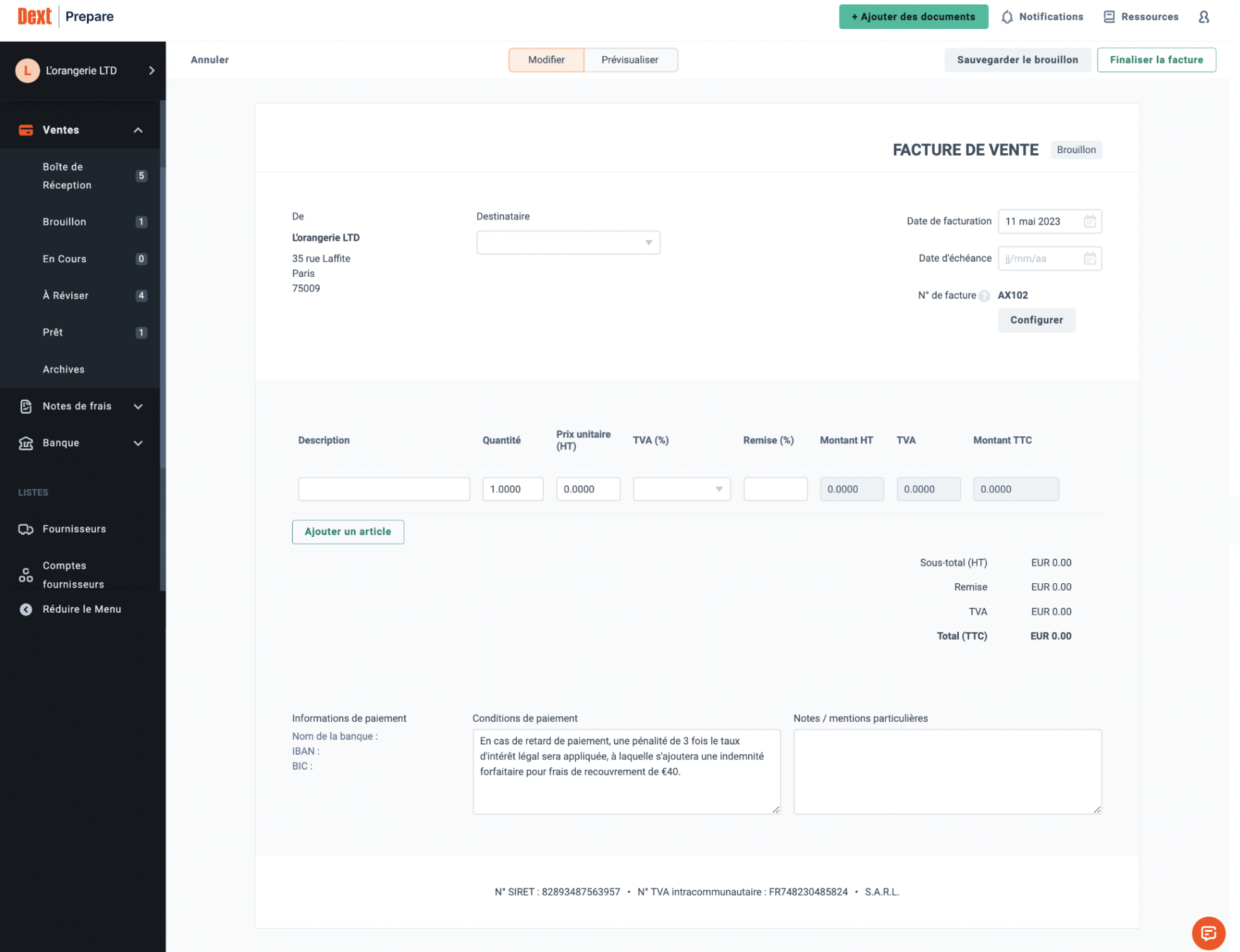Click the Comptes fournisseurs icon
Viewport: 1240px width, 952px height.
pos(26,575)
